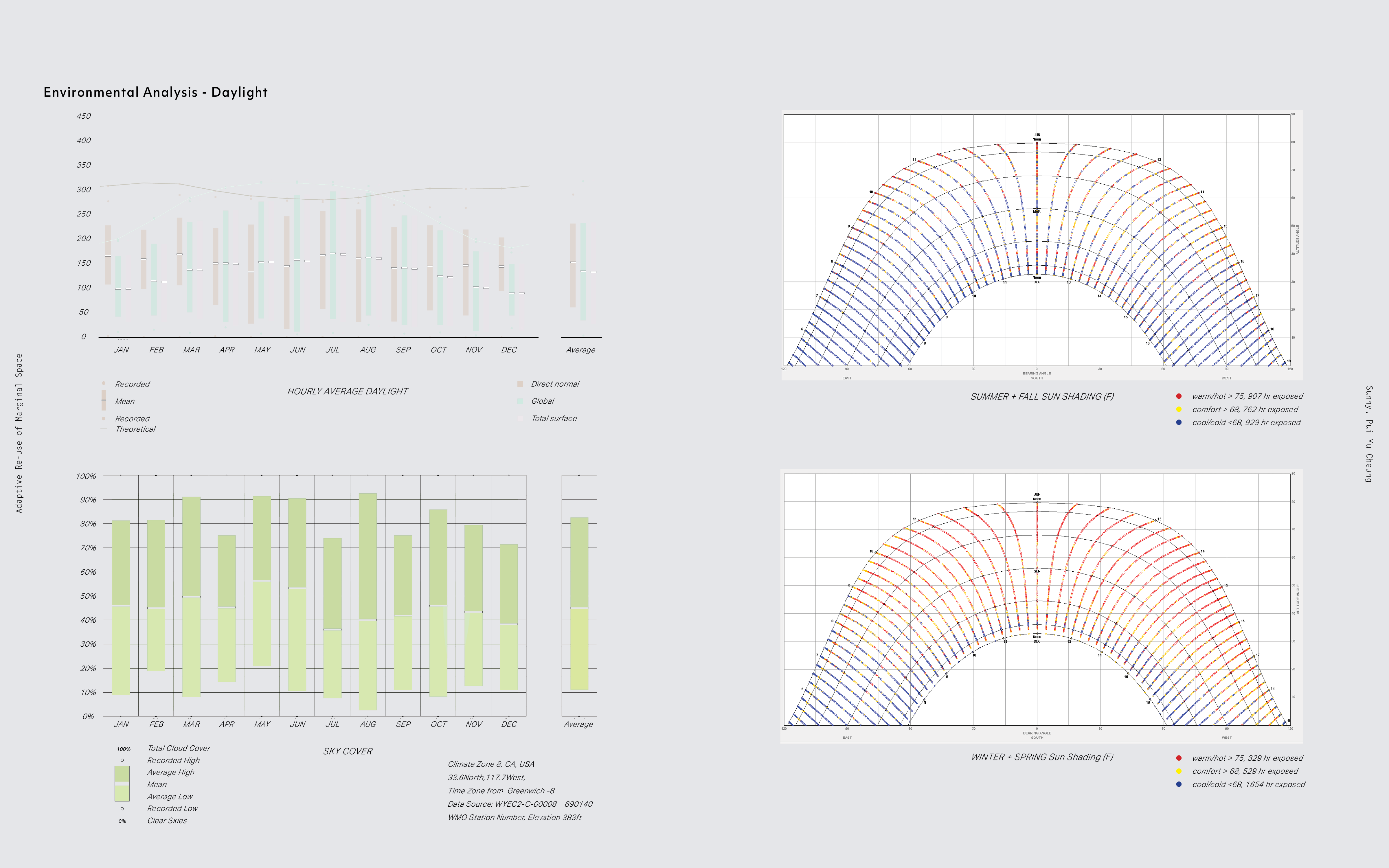The width and height of the screenshot is (1389, 868).
Task: Click the Average High legend swatch
Action: click(x=122, y=773)
